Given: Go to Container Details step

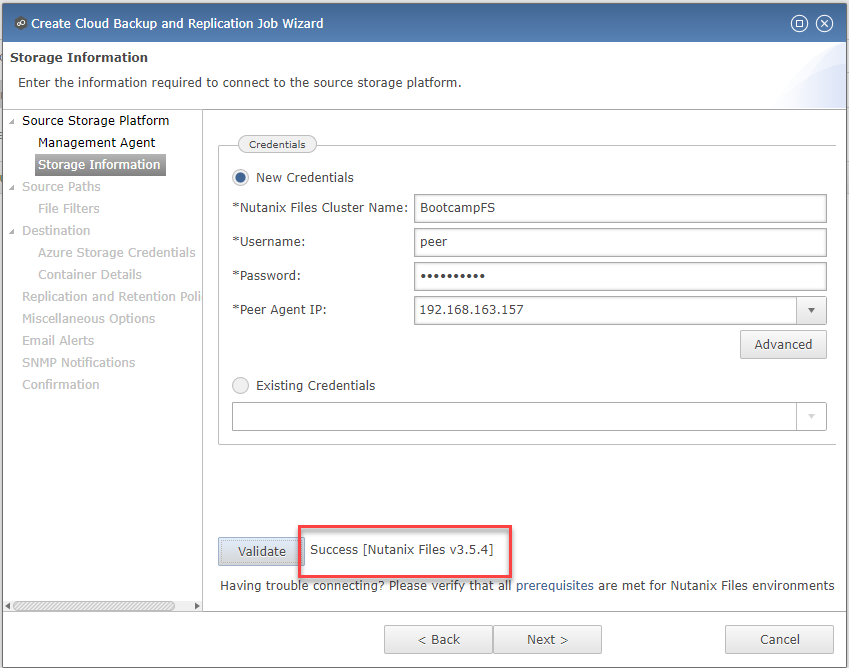Looking at the screenshot, I should pos(90,274).
